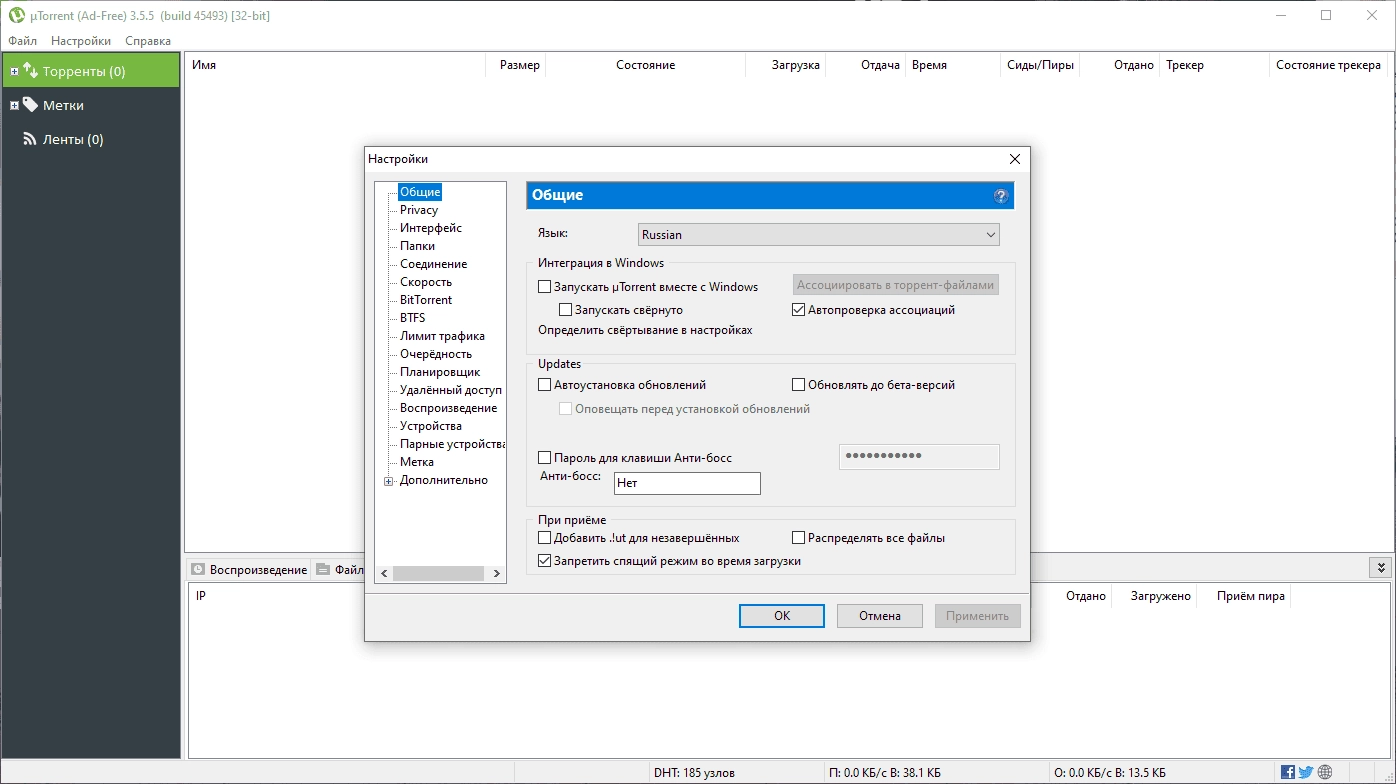1396x784 pixels.
Task: Open the Twitter bird icon in status bar
Action: (1306, 772)
